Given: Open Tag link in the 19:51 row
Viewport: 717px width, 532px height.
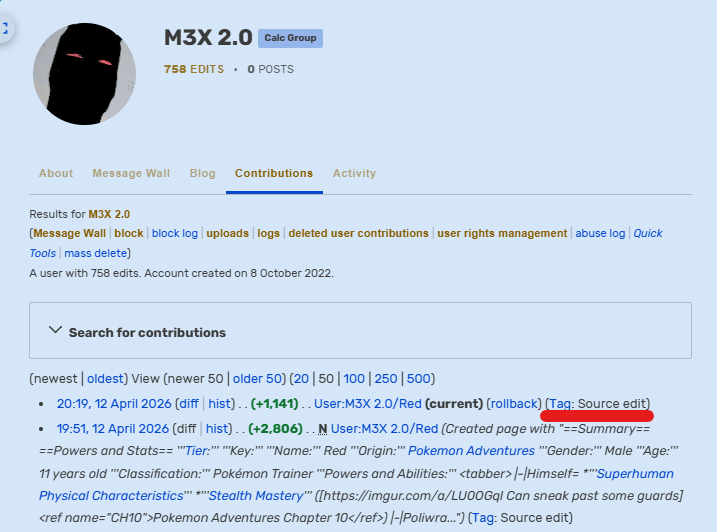Looking at the screenshot, I should [483, 518].
